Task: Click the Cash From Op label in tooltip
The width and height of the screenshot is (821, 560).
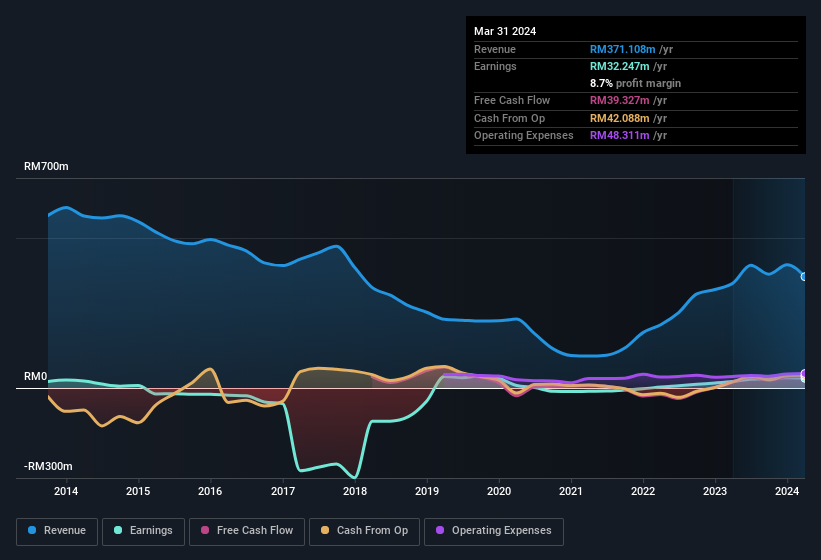Action: tap(509, 118)
